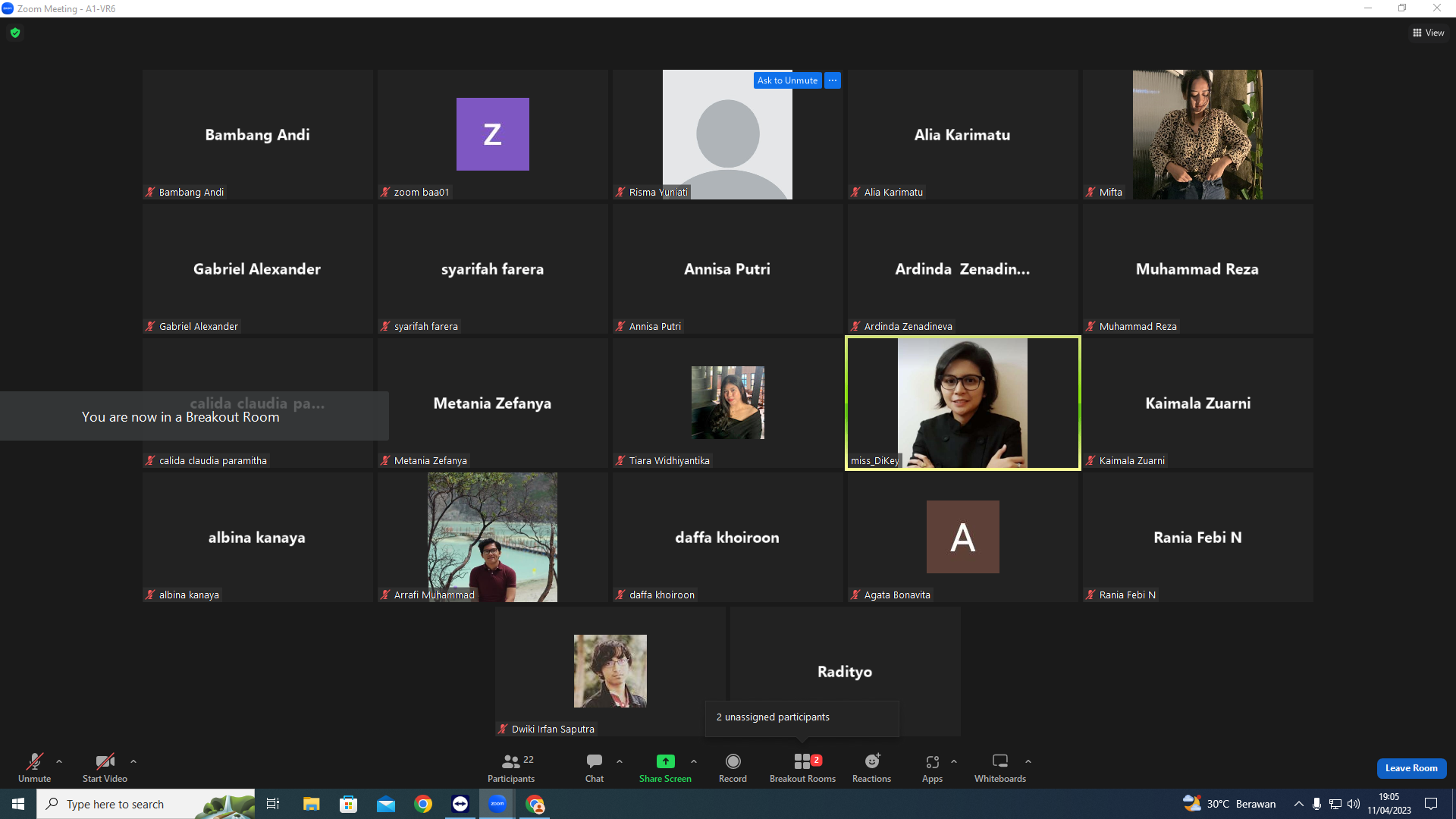Open Zoom Apps

pyautogui.click(x=932, y=767)
